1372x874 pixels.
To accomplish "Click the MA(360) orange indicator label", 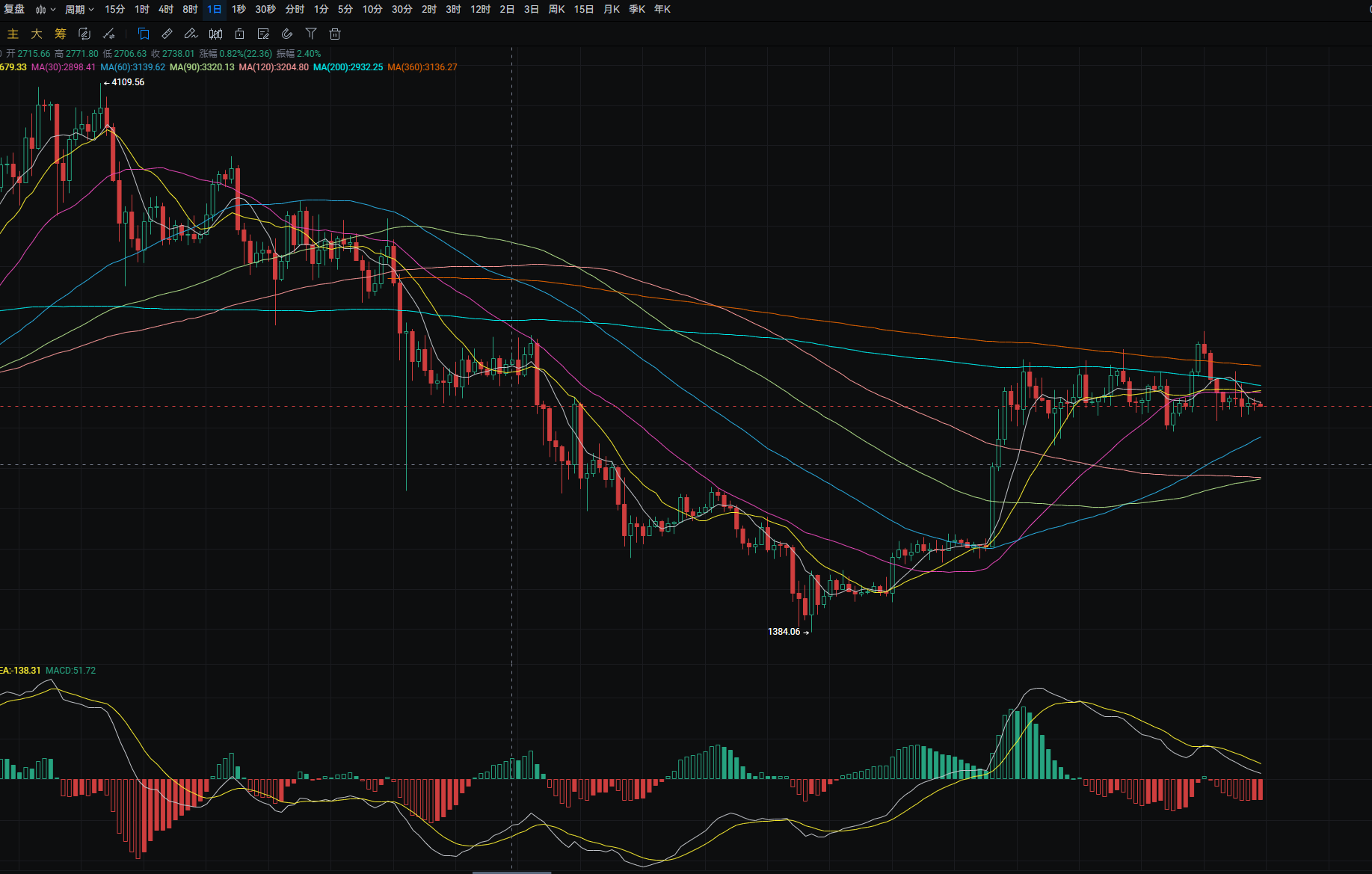I will point(422,67).
